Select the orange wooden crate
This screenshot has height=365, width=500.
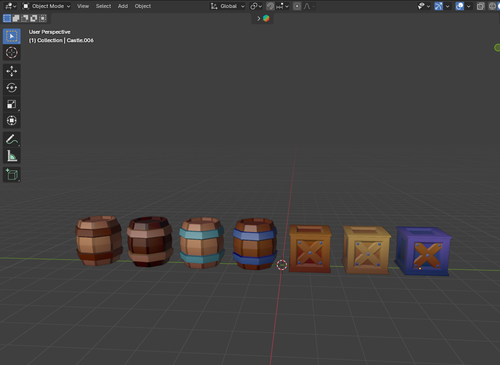310,249
